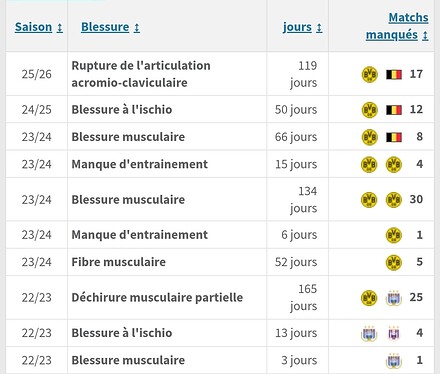Select the Rupture de l'articulation acromio-claviculaire row
This screenshot has width=440, height=374.
[220, 74]
